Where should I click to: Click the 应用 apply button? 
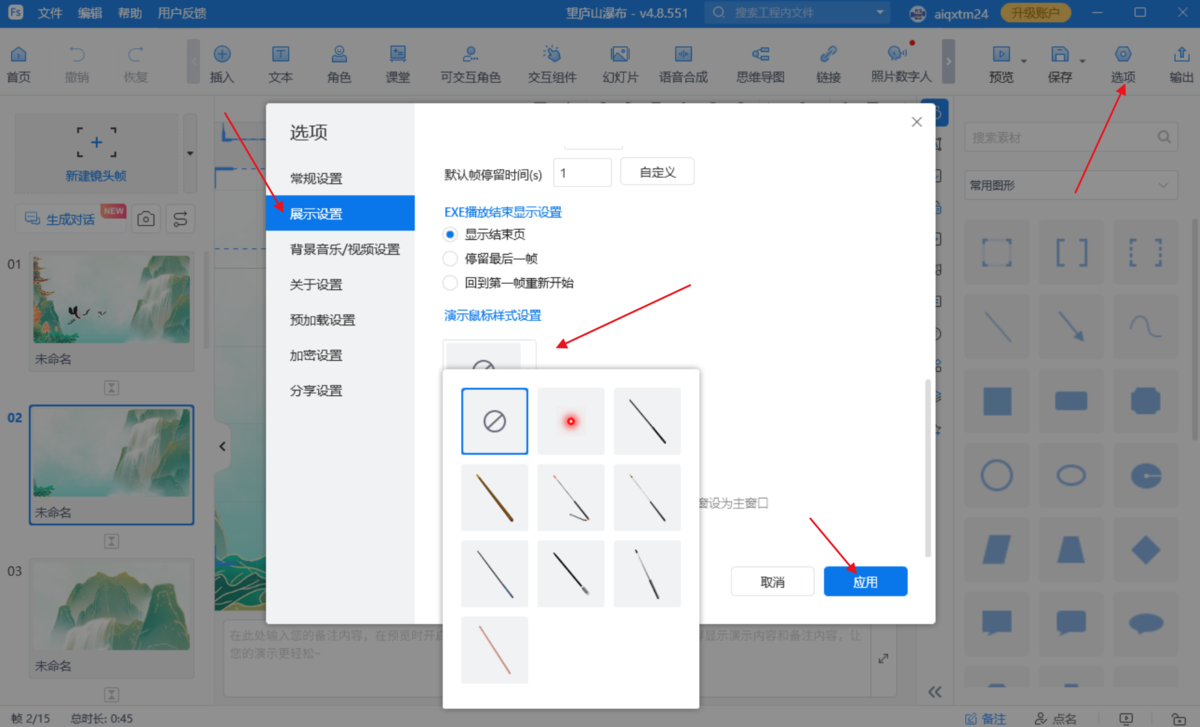click(x=865, y=581)
